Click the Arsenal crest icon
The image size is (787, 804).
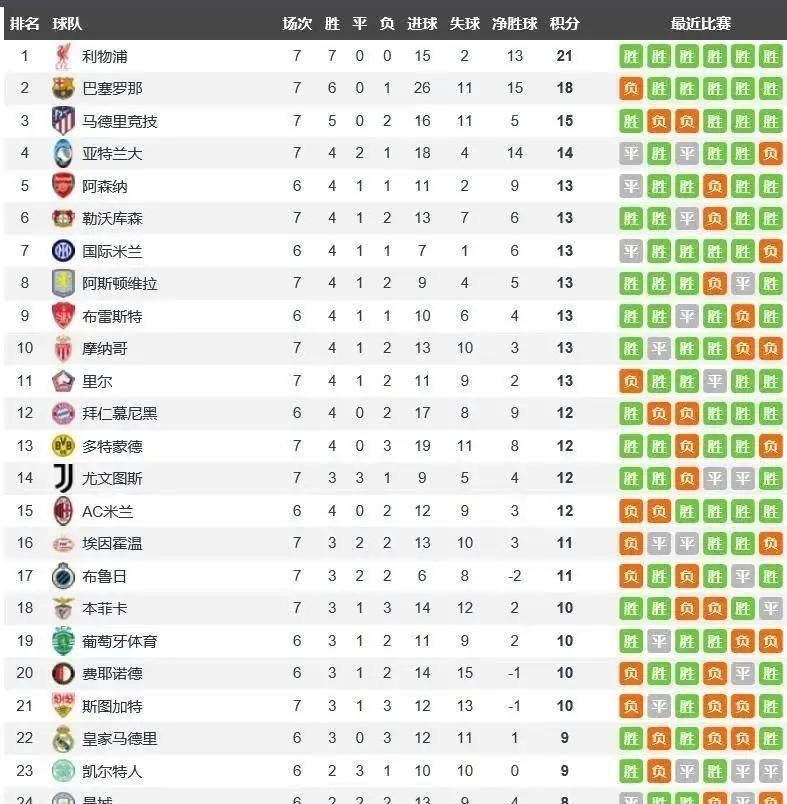pyautogui.click(x=63, y=186)
